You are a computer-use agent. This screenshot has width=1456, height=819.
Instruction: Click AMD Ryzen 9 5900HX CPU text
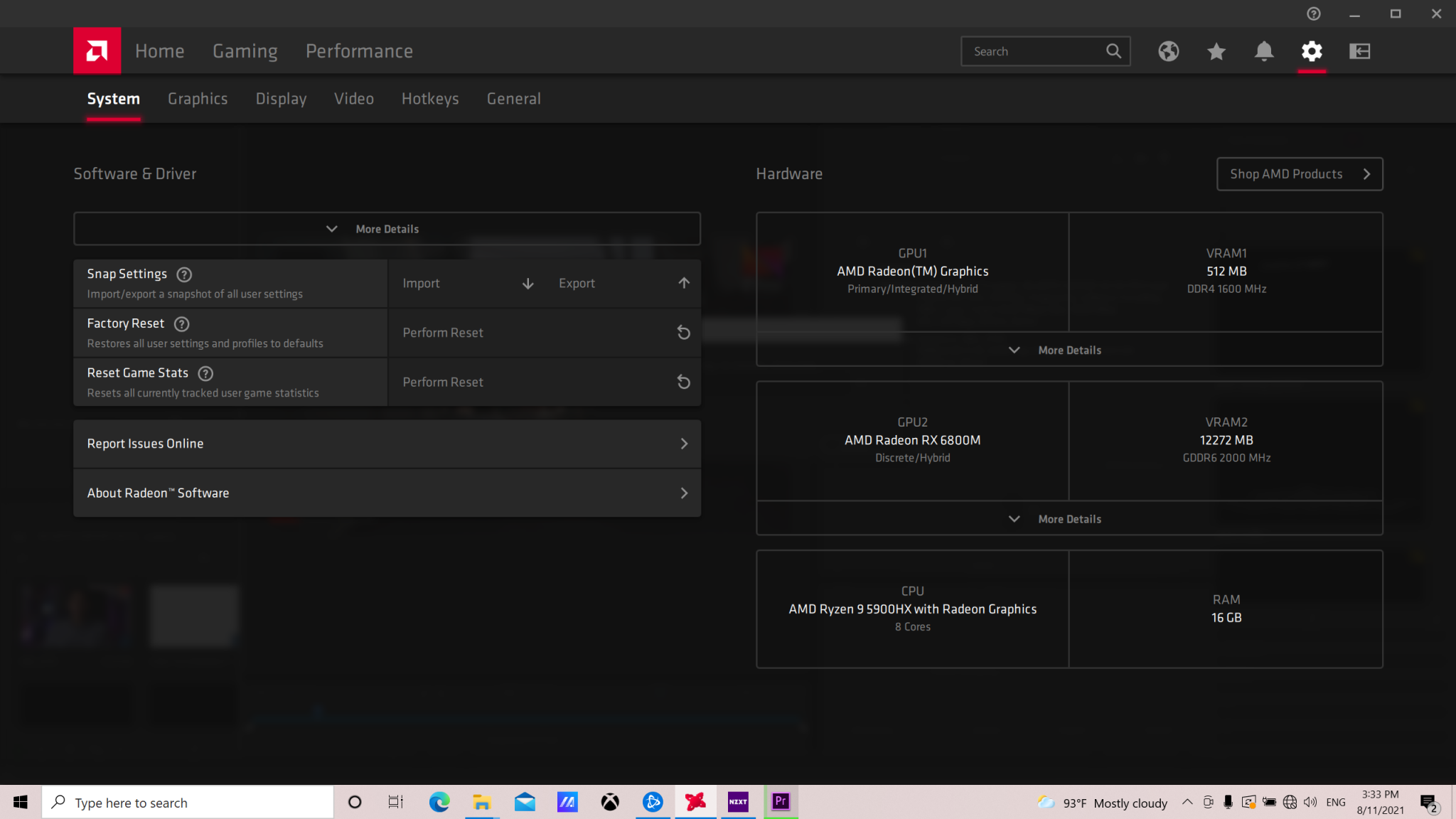click(x=913, y=609)
